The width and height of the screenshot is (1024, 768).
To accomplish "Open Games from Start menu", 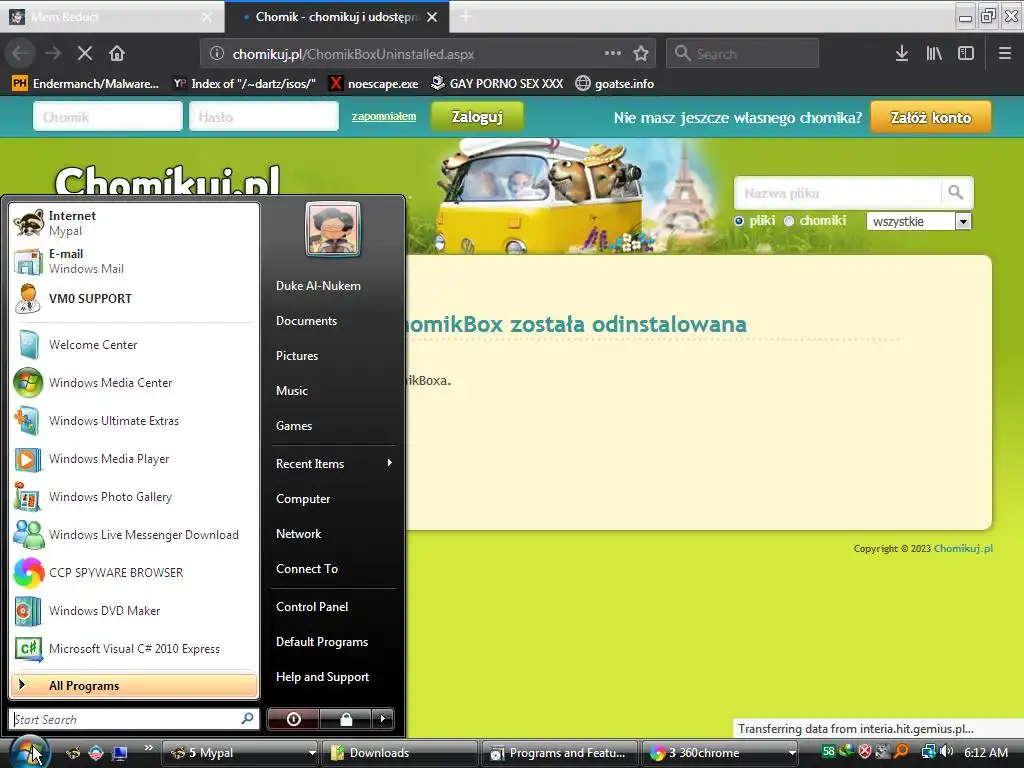I will 294,426.
